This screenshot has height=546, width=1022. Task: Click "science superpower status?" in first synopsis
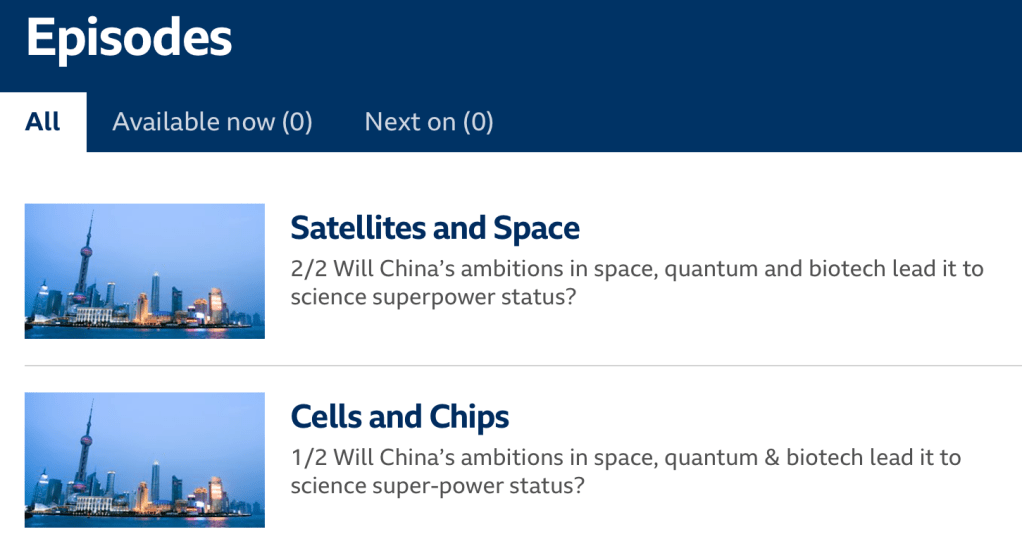pyautogui.click(x=433, y=297)
